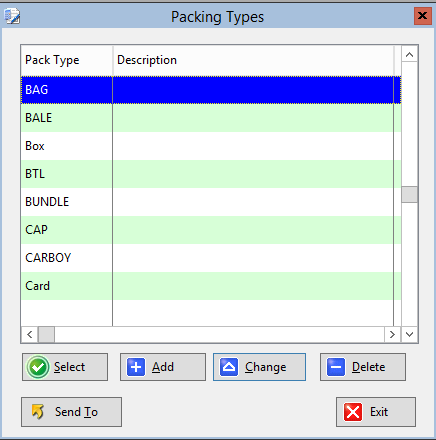This screenshot has height=440, width=436.
Task: Click the Packing Types window title icon
Action: pyautogui.click(x=12, y=16)
